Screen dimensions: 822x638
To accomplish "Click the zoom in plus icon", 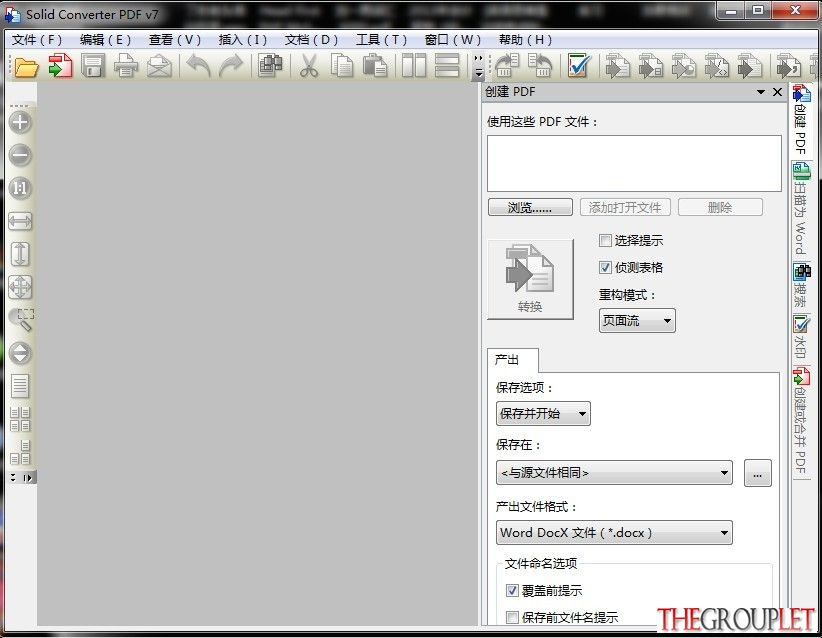I will pos(20,123).
